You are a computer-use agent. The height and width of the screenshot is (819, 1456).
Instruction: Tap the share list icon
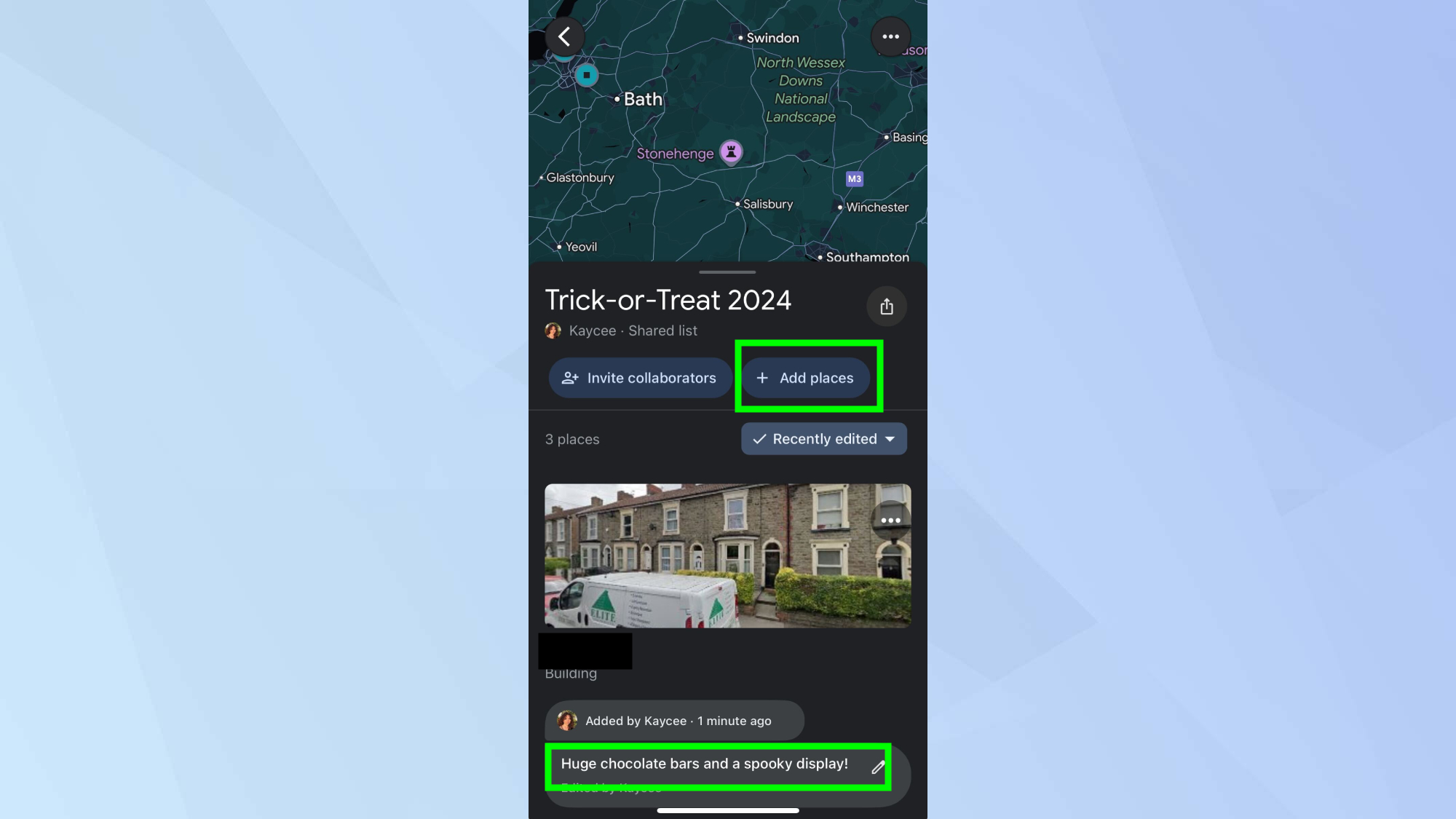pyautogui.click(x=886, y=306)
